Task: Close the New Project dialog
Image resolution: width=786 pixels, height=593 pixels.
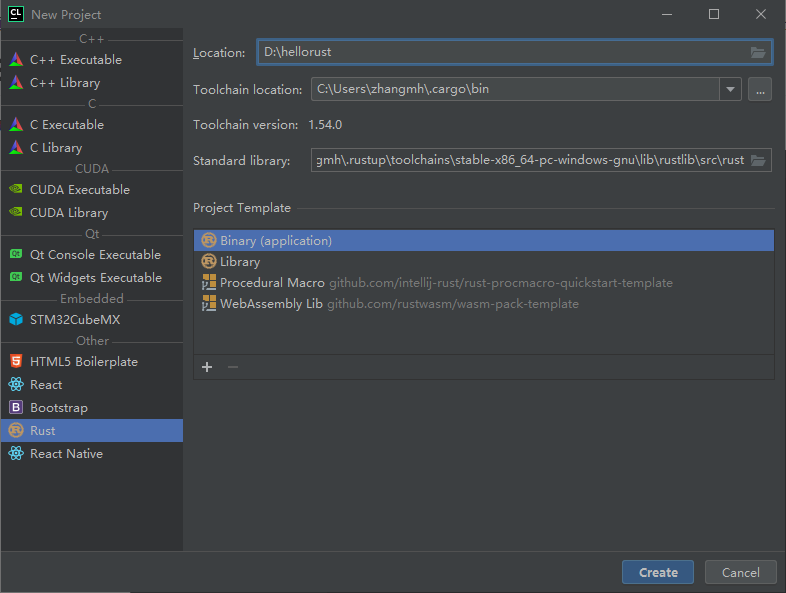Action: pyautogui.click(x=760, y=14)
